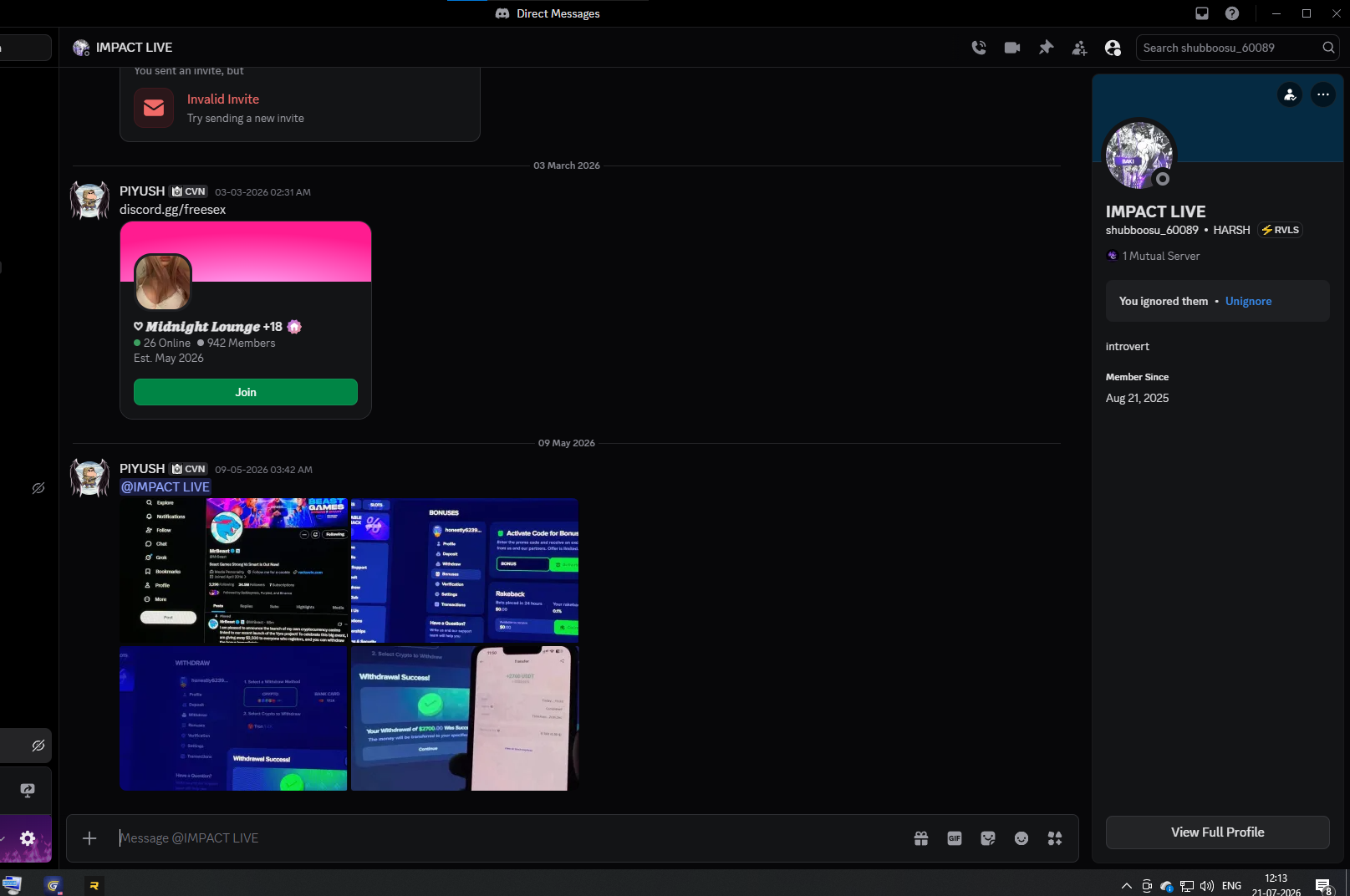1350x896 pixels.
Task: Click the shubboosu_60089 username in profile
Action: point(1152,230)
